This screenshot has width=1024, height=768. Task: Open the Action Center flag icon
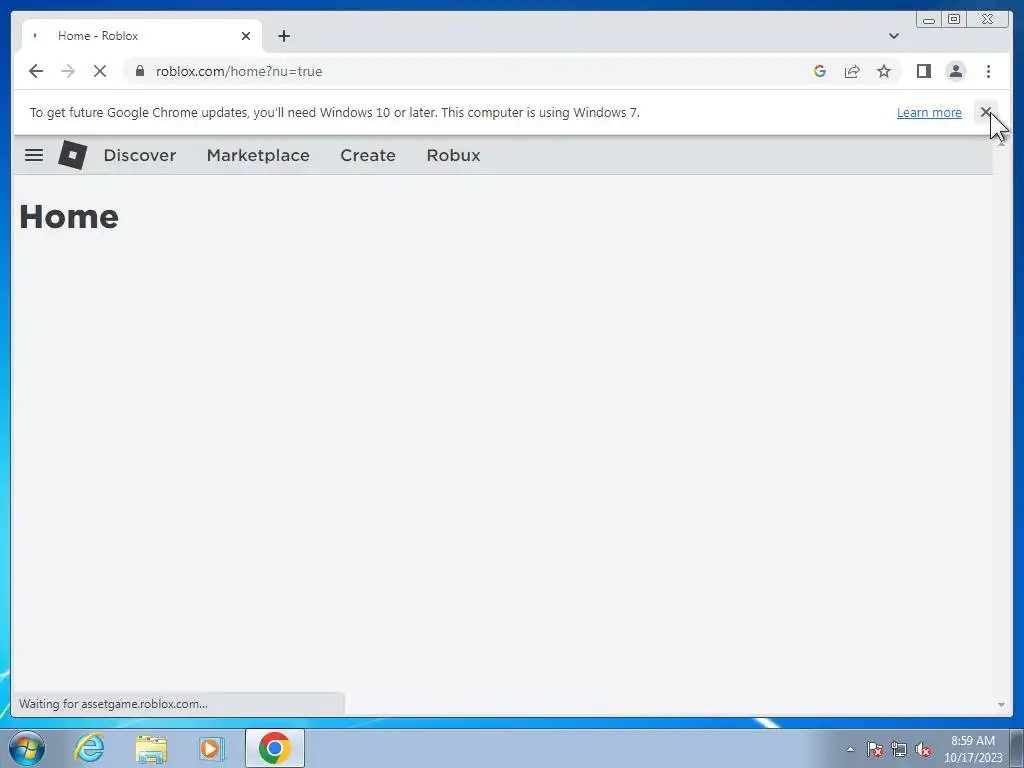875,749
